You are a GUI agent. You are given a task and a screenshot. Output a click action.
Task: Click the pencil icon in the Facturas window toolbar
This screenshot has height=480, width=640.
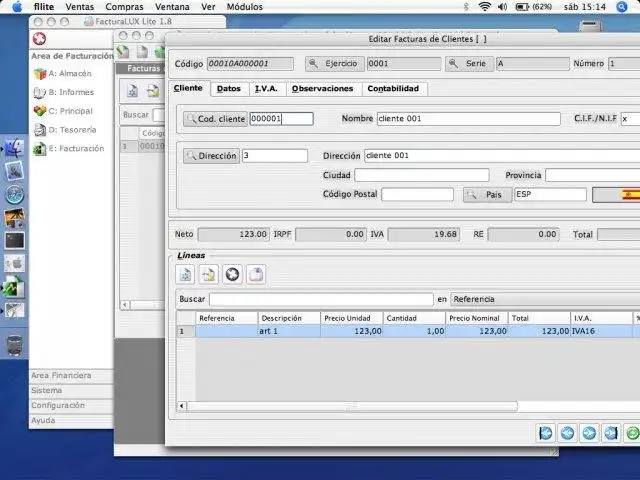point(123,52)
